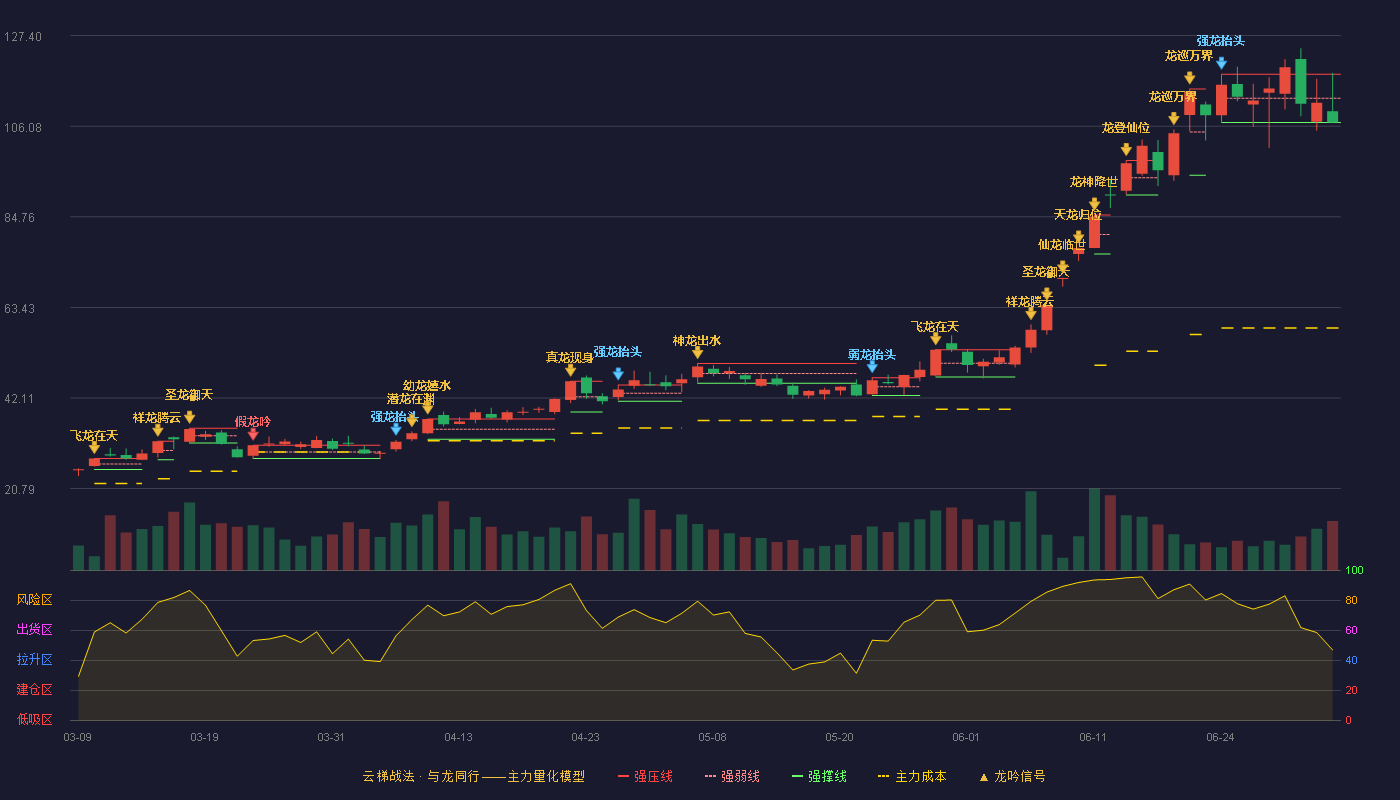The width and height of the screenshot is (1400, 800).
Task: Toggle the 龙吟信号 legend item
Action: tap(1011, 776)
